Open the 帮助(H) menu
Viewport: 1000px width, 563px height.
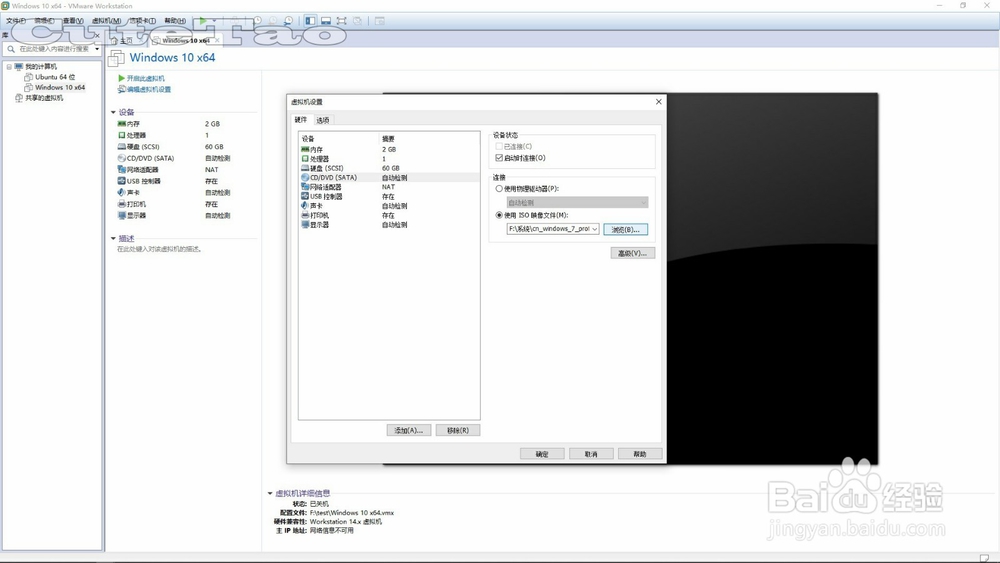(x=175, y=21)
